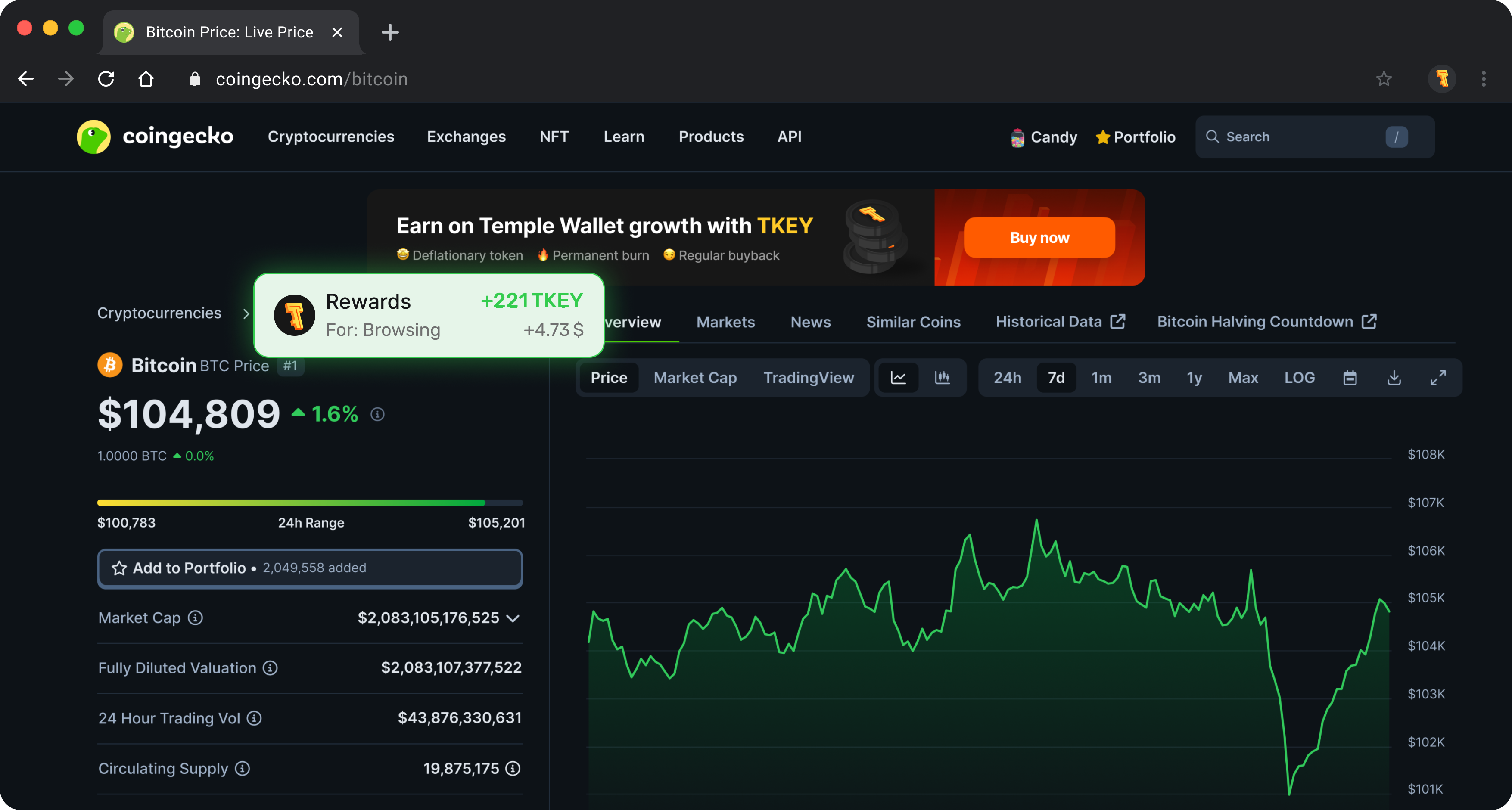Switch to the Similar Coins tab
The height and width of the screenshot is (810, 1512).
click(x=913, y=322)
